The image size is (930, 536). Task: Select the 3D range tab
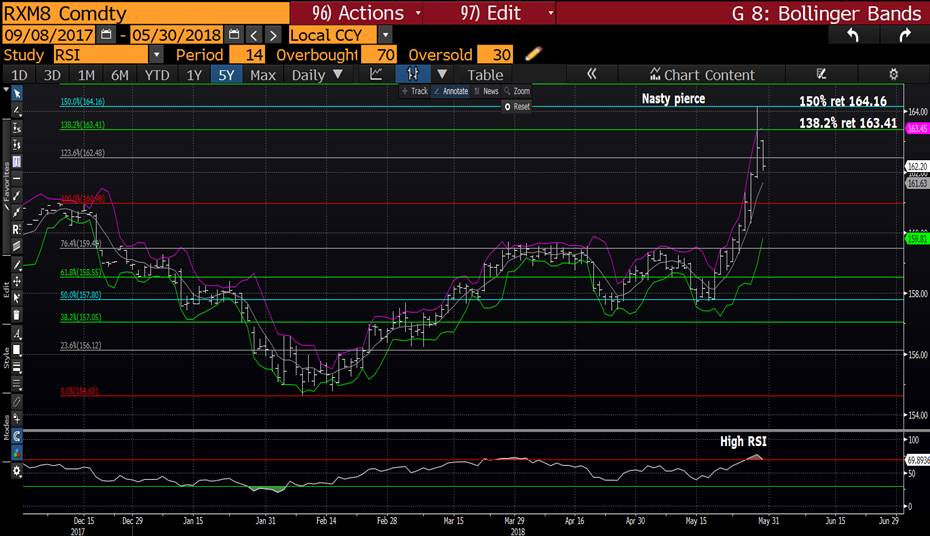point(52,75)
